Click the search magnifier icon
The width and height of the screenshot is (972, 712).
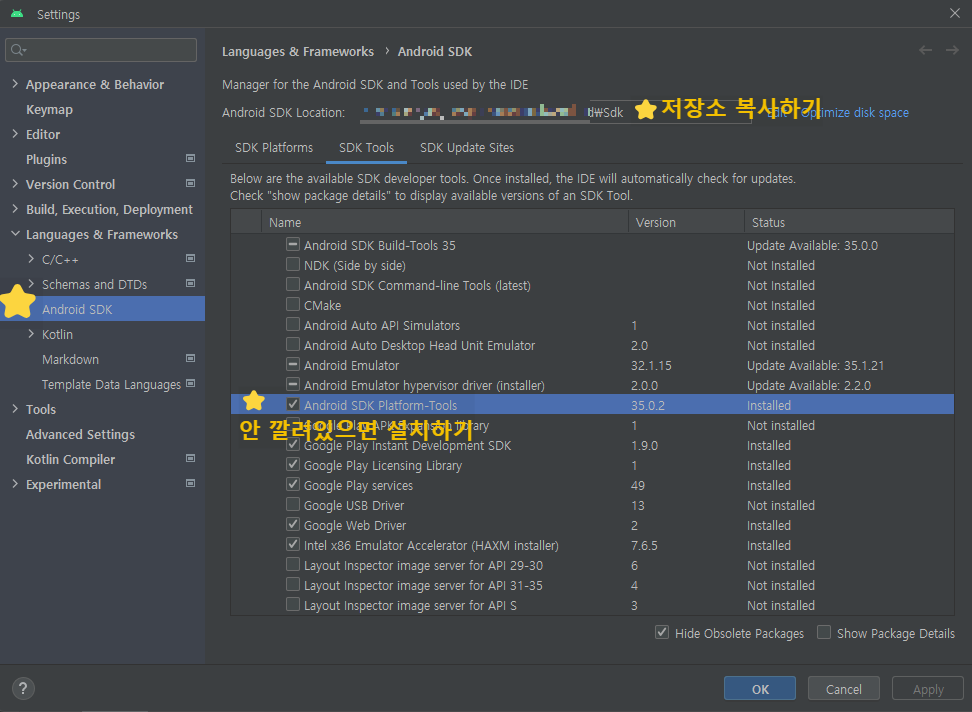click(18, 50)
